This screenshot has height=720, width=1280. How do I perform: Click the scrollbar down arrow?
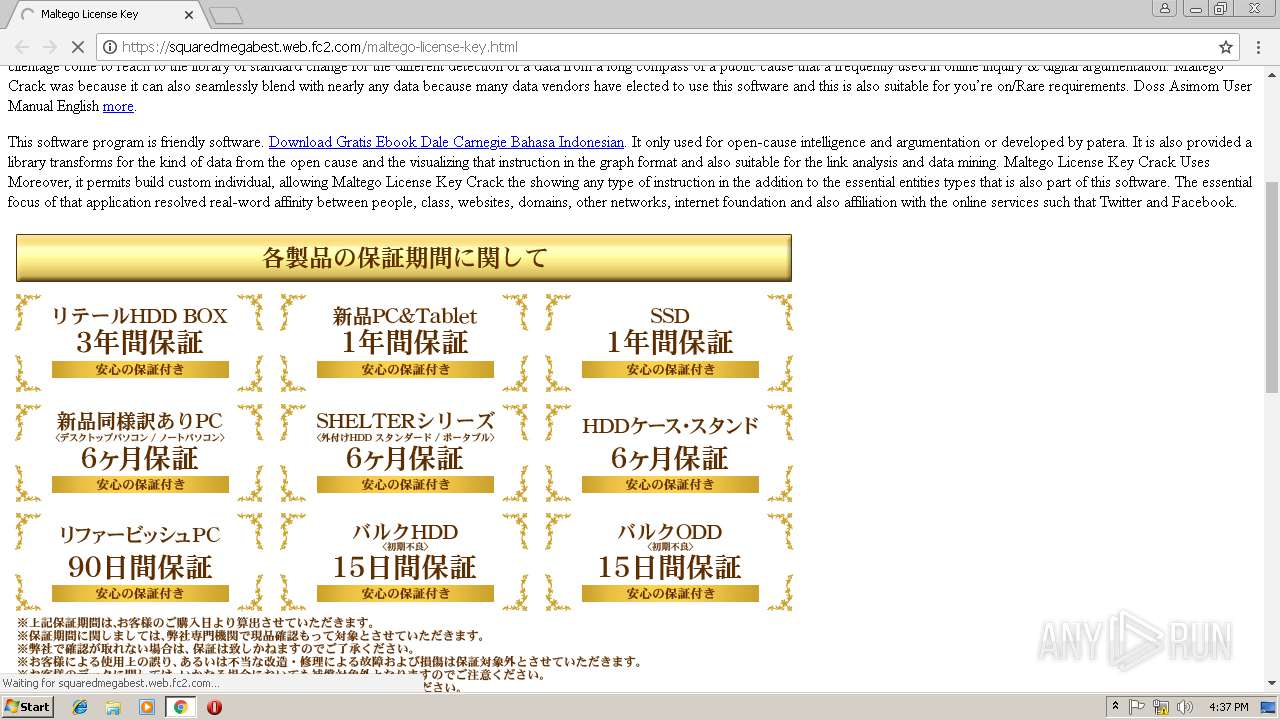1271,684
